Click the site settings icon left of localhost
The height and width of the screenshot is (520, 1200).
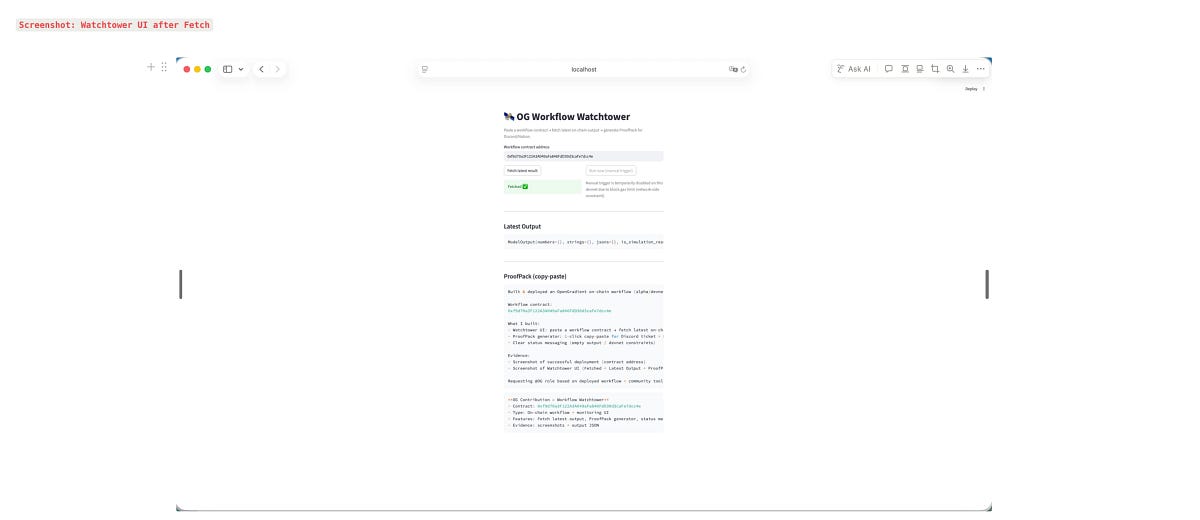[x=425, y=69]
